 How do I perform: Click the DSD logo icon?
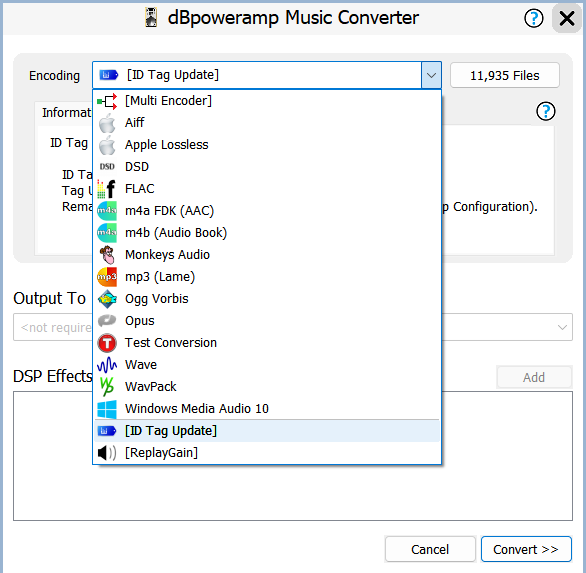(107, 167)
